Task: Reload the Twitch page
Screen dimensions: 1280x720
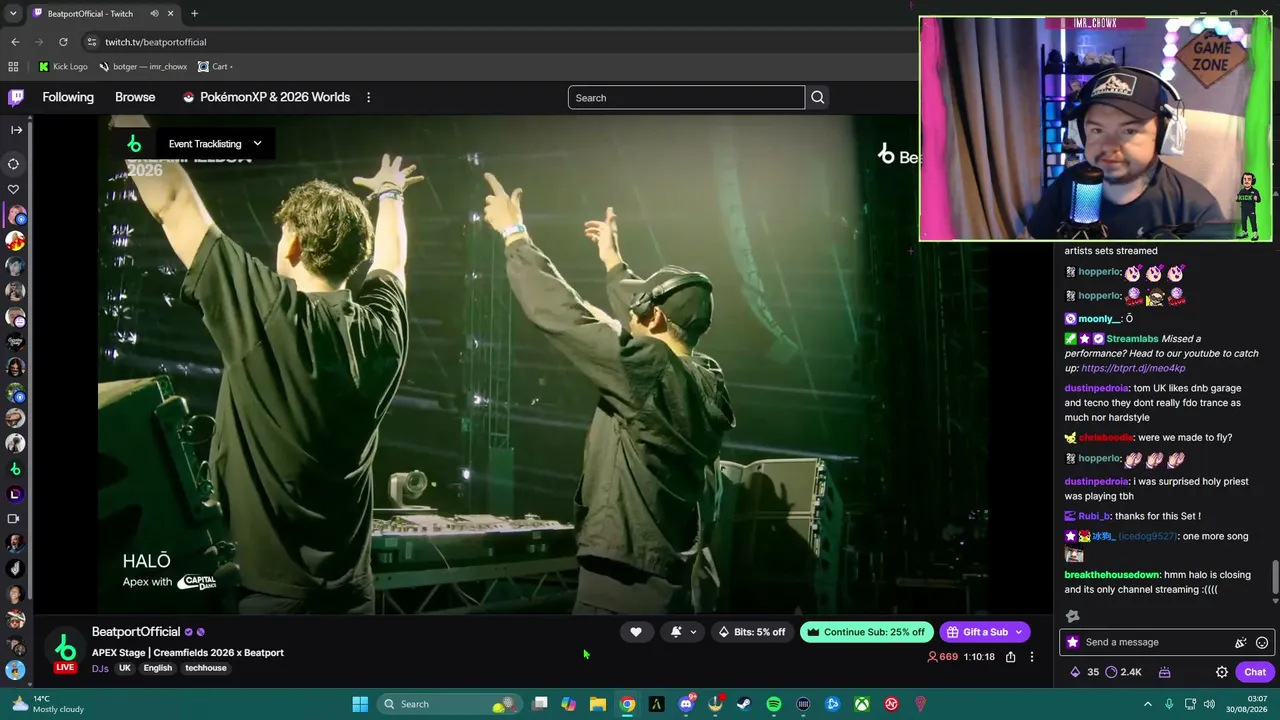Action: tap(63, 42)
